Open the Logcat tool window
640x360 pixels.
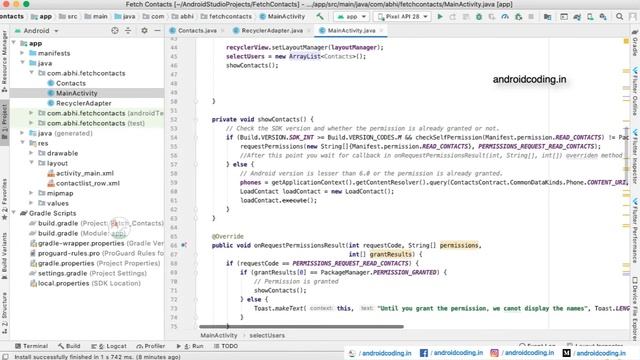pos(109,346)
